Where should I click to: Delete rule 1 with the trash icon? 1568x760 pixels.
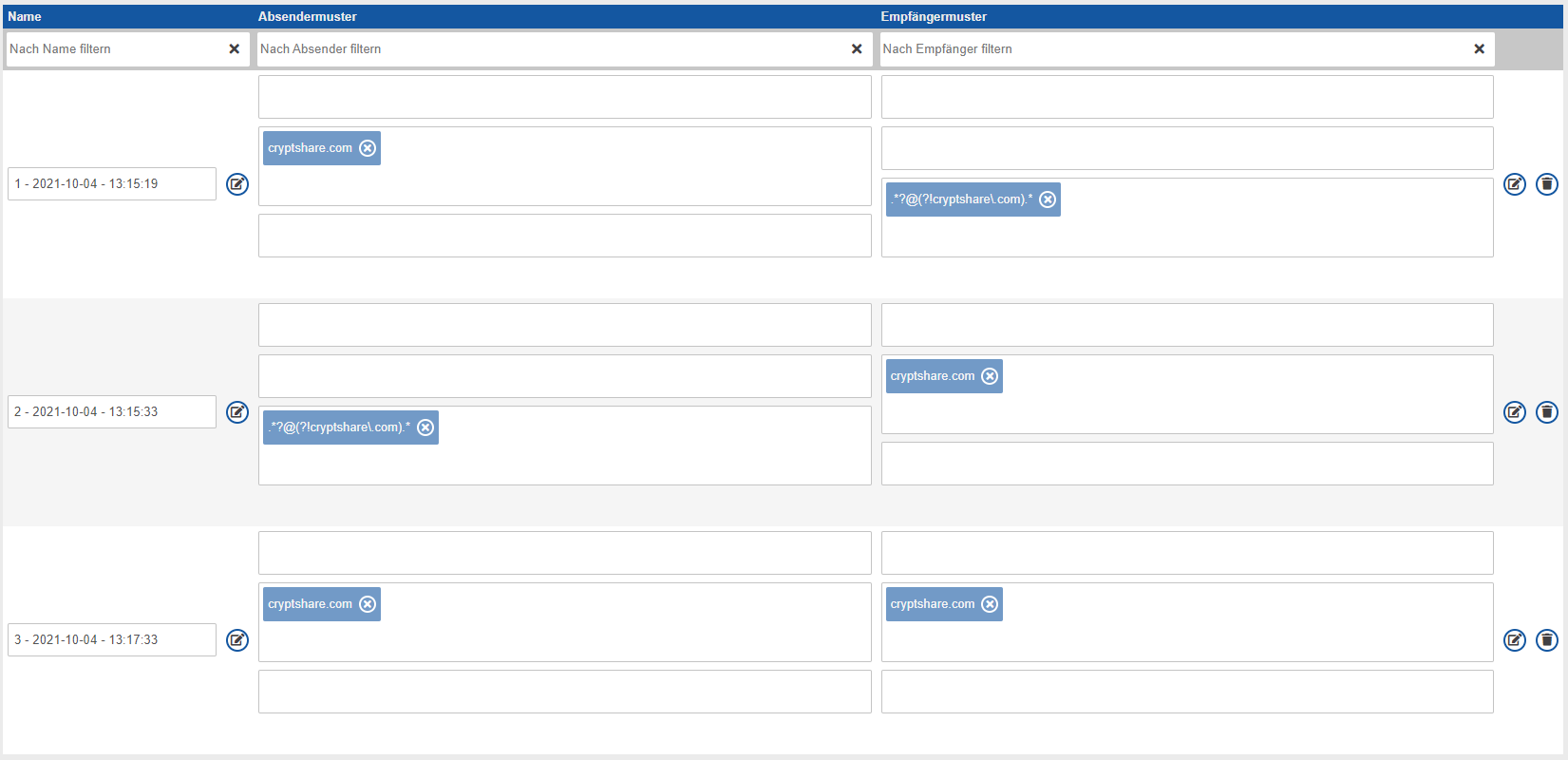[1547, 184]
